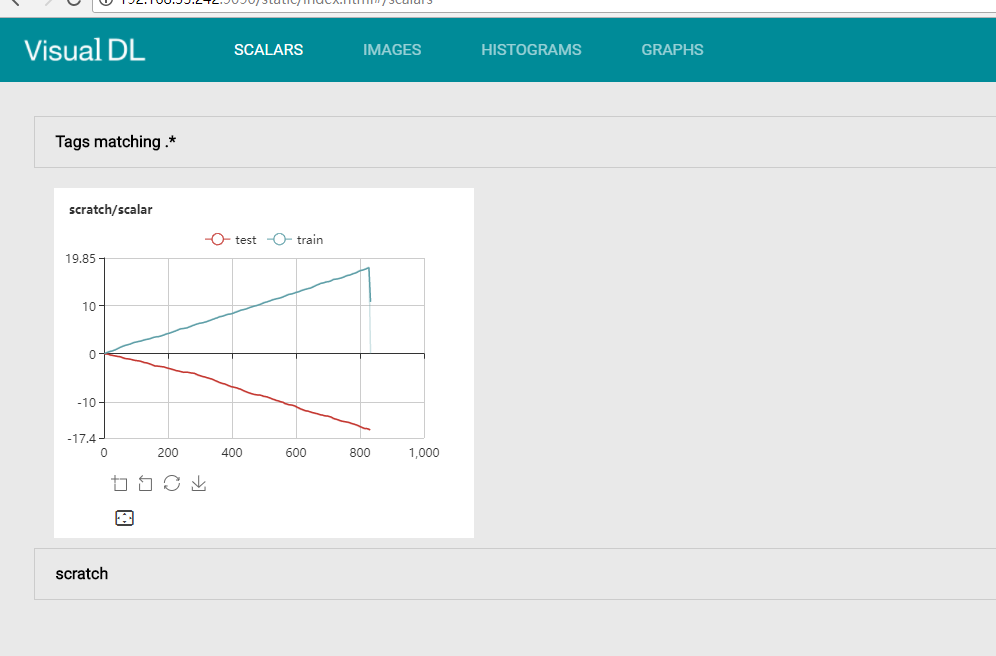Expand the 'scratch' section header
This screenshot has width=996, height=656.
point(515,574)
